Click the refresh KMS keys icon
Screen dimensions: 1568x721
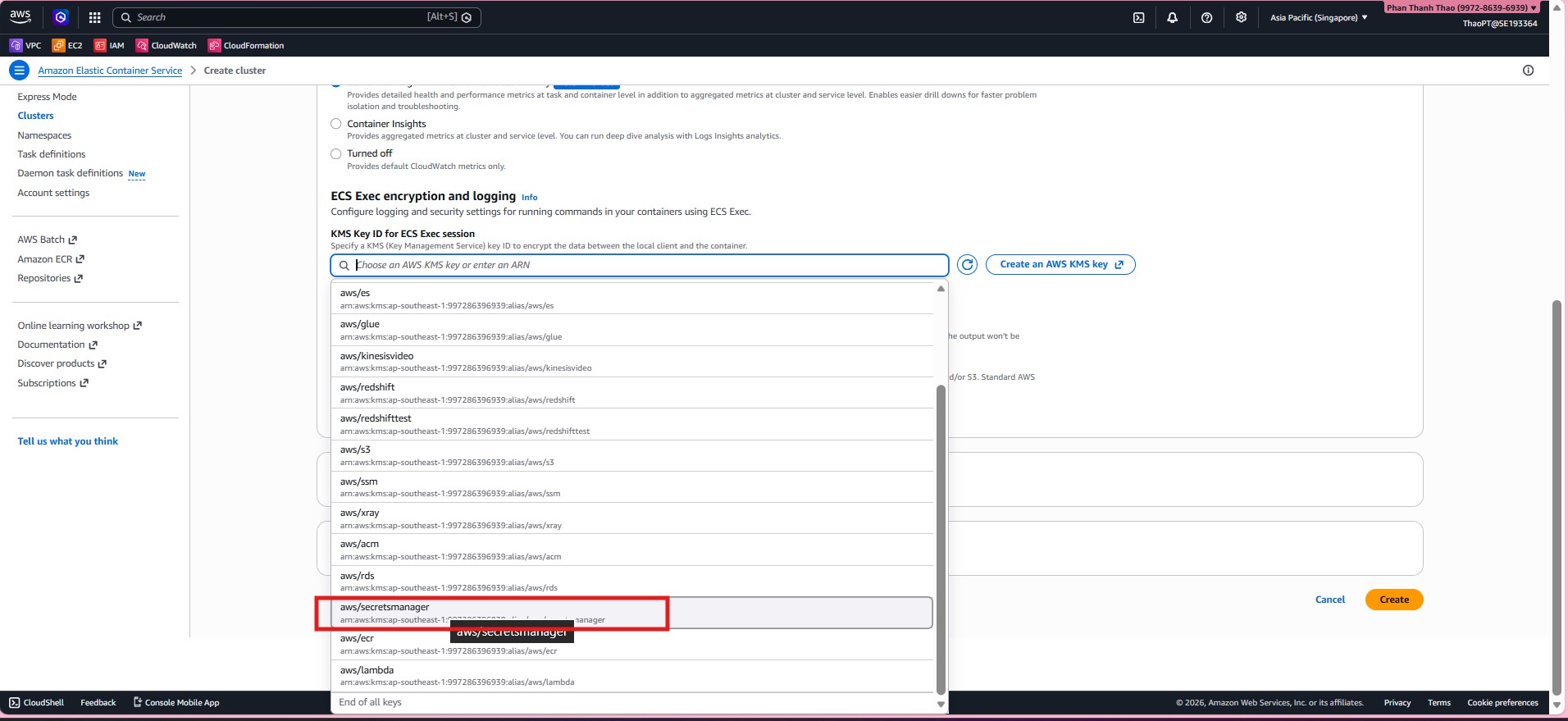(x=967, y=265)
